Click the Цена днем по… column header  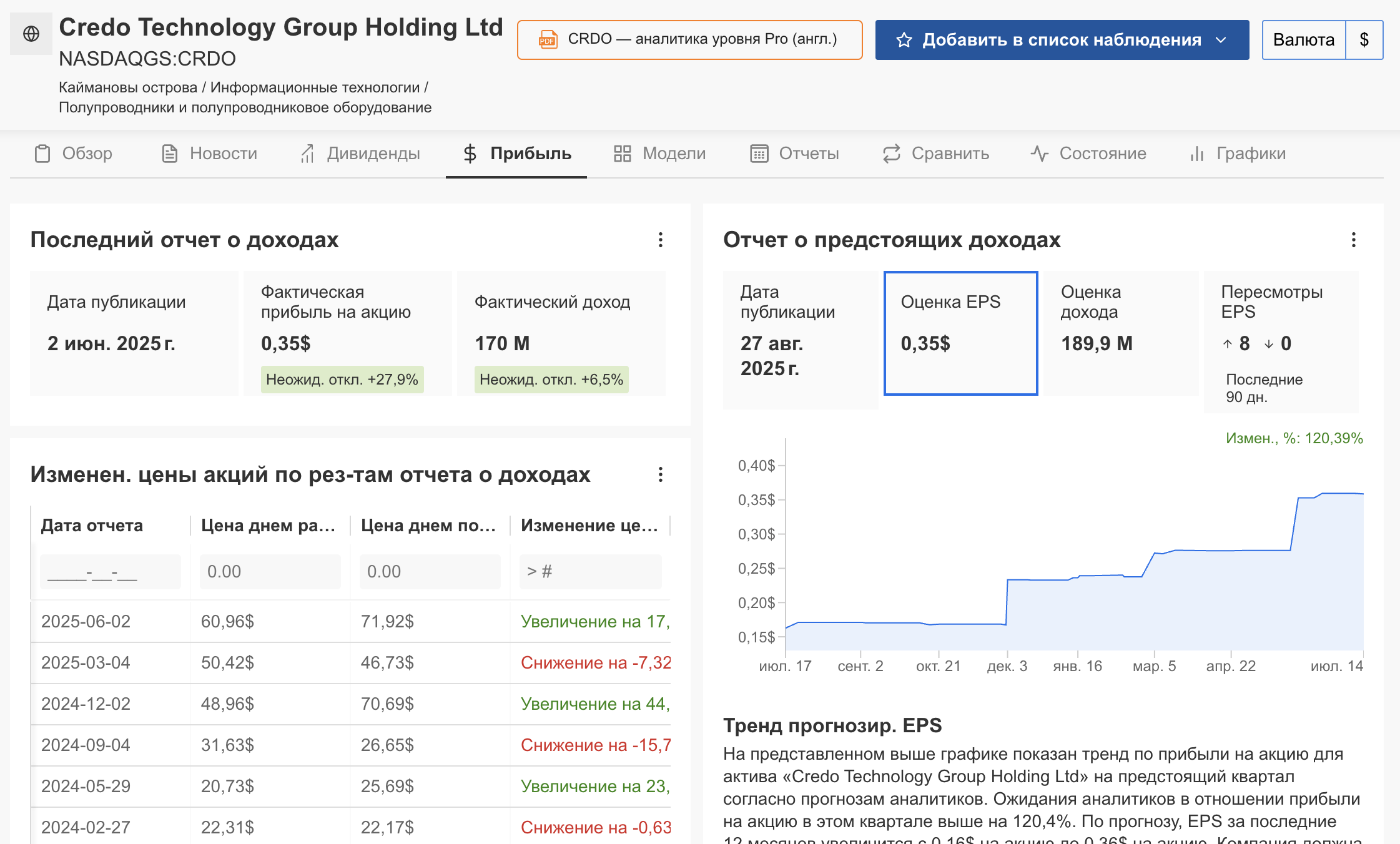pyautogui.click(x=430, y=526)
